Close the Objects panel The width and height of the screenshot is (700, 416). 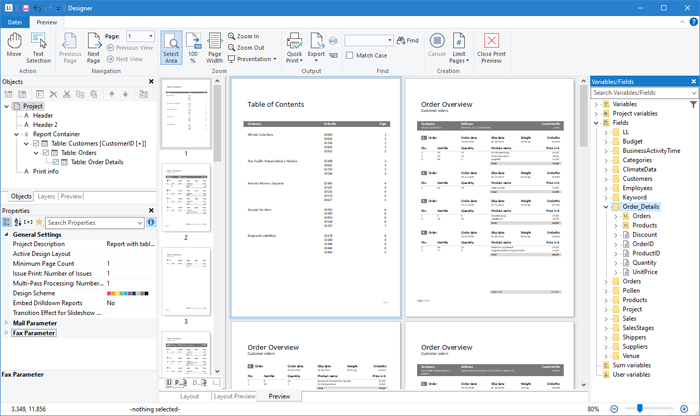click(151, 82)
